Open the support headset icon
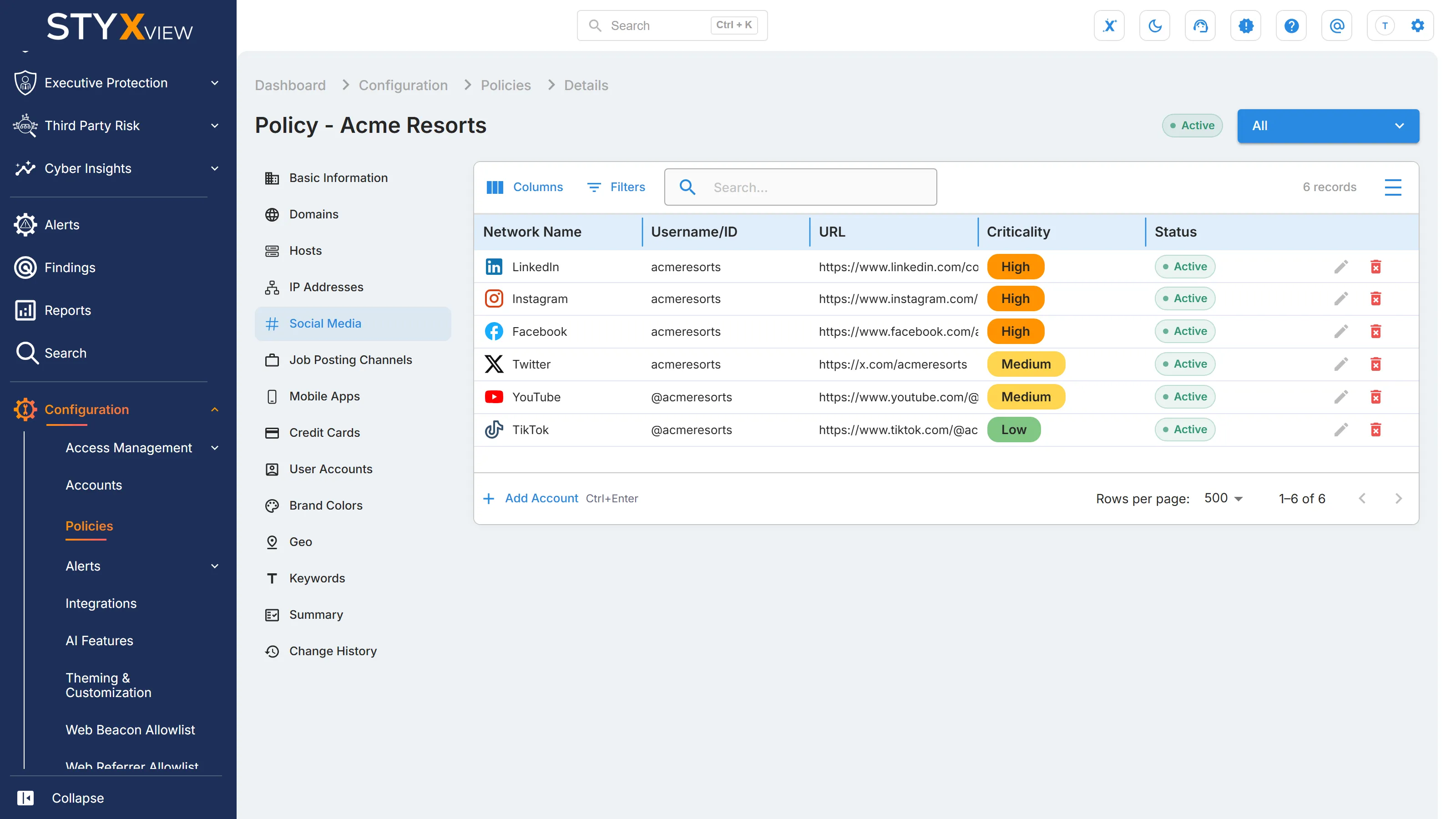 pos(1200,25)
